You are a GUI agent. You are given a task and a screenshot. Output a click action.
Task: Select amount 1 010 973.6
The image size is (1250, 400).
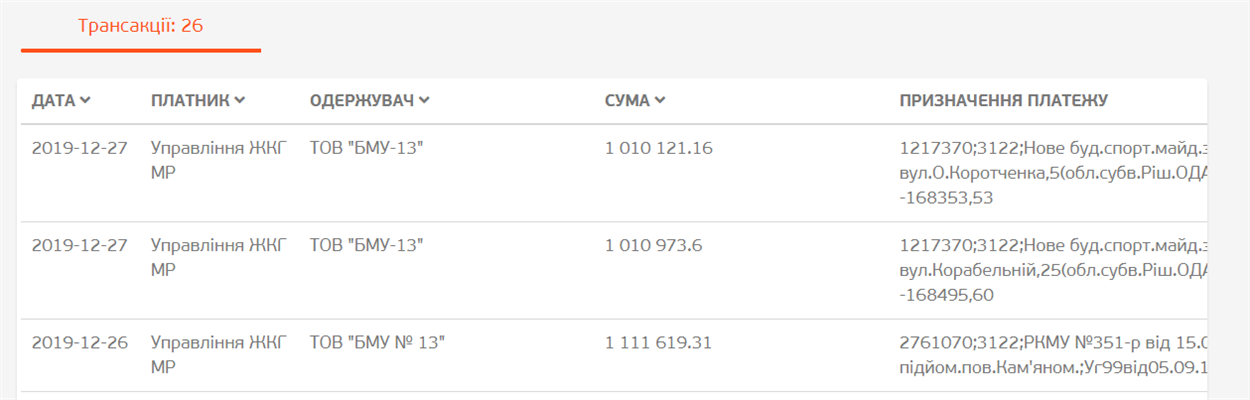pyautogui.click(x=654, y=245)
